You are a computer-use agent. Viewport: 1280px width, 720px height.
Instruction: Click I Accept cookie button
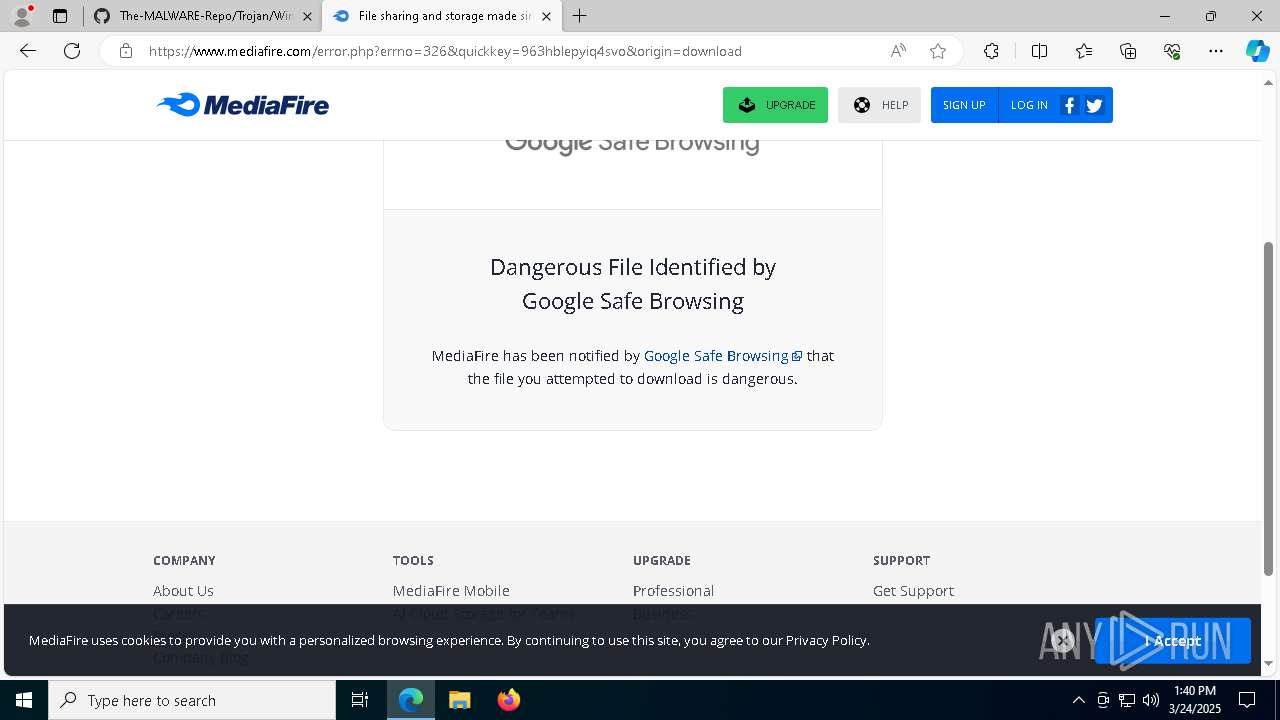click(x=1172, y=641)
